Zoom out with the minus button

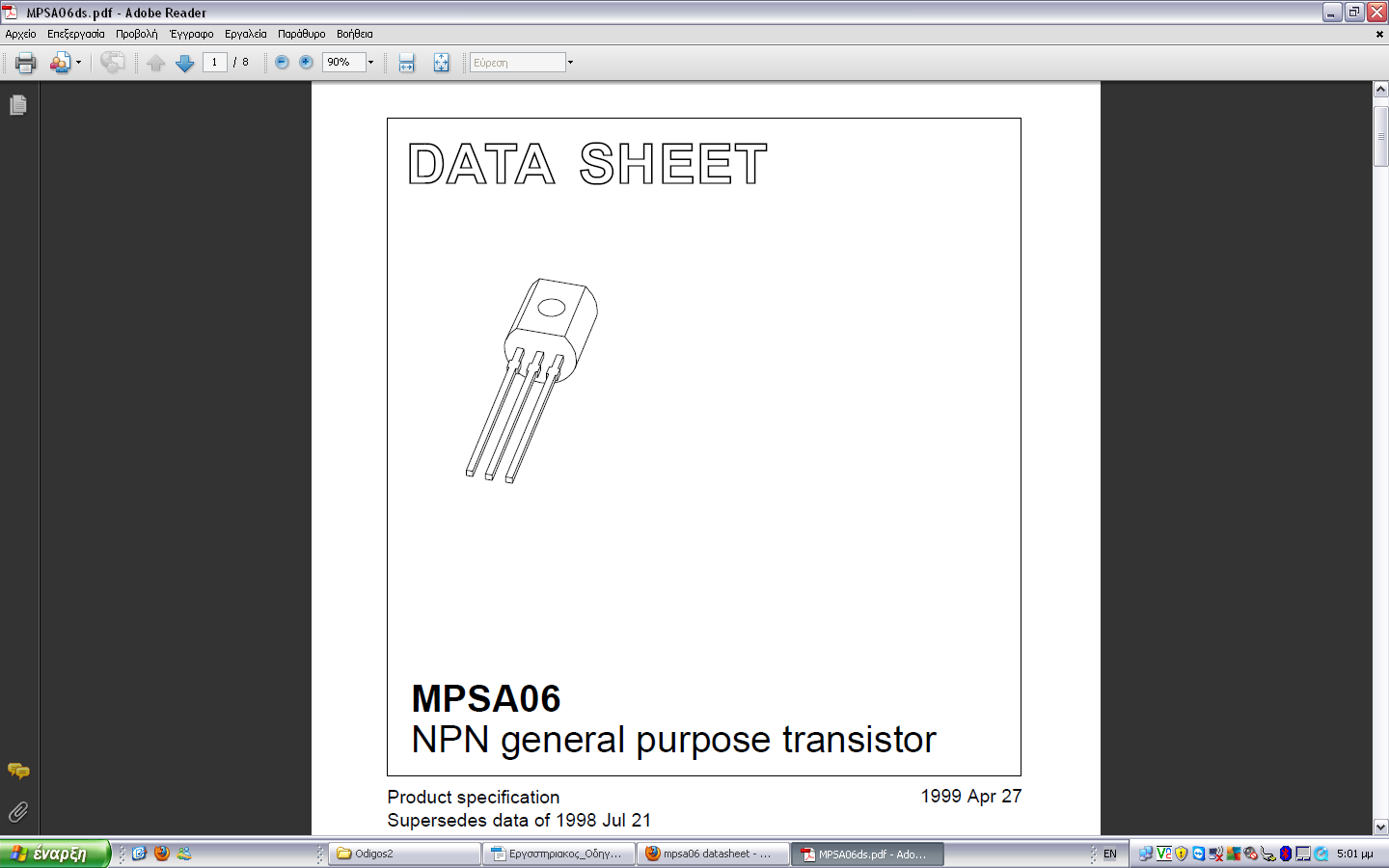[x=282, y=62]
